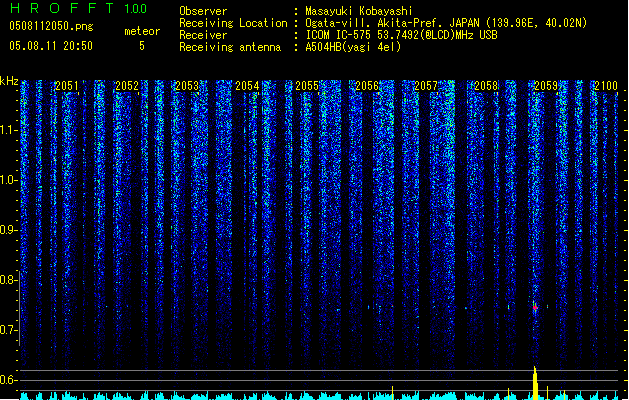Click the Receiving Location label
This screenshot has width=629, height=400.
click(x=233, y=23)
